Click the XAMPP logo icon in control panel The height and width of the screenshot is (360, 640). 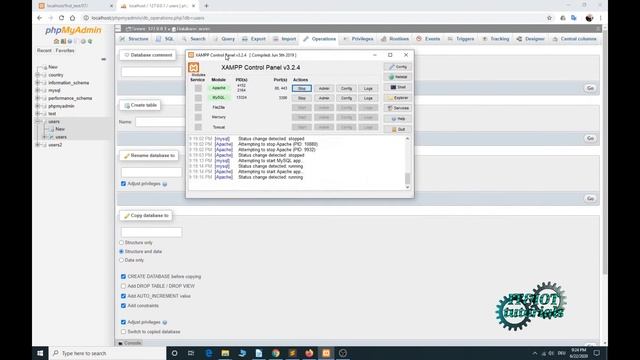193,67
